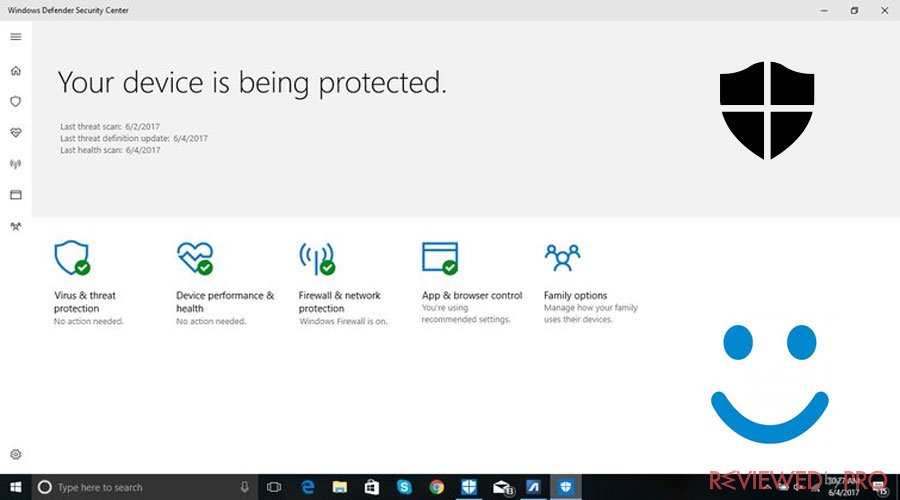Viewport: 900px width, 500px height.
Task: Open the sidebar heart Device health page
Action: 16,133
